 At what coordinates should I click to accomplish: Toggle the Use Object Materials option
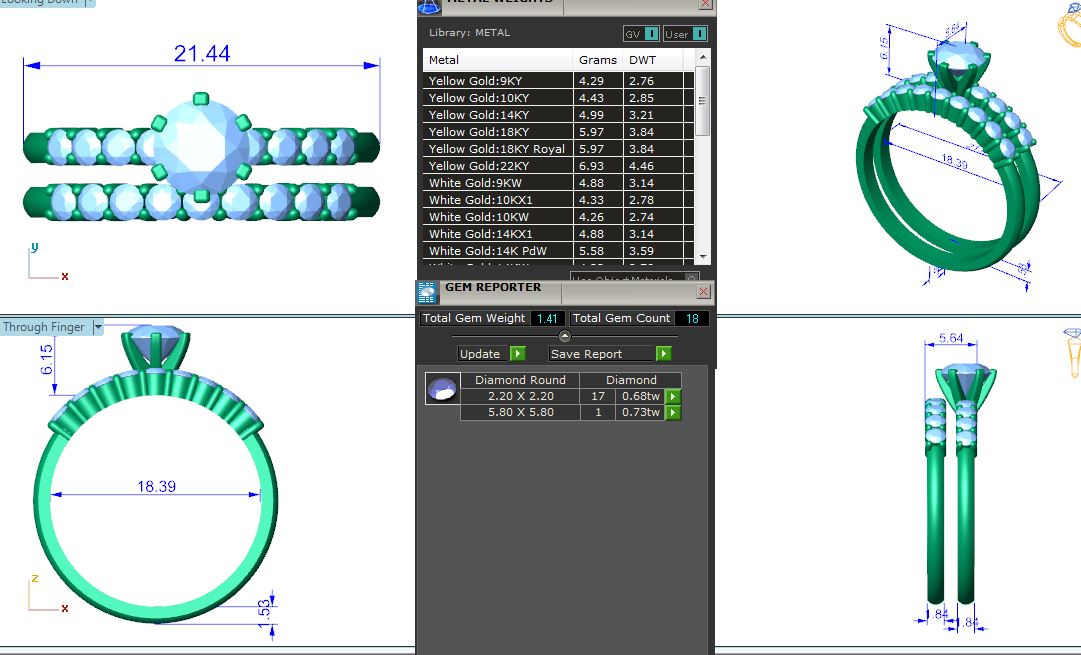pyautogui.click(x=691, y=279)
